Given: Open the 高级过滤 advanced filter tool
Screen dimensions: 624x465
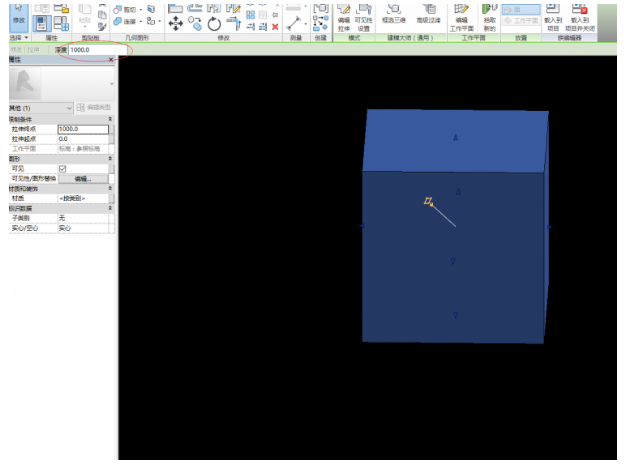Looking at the screenshot, I should point(429,14).
